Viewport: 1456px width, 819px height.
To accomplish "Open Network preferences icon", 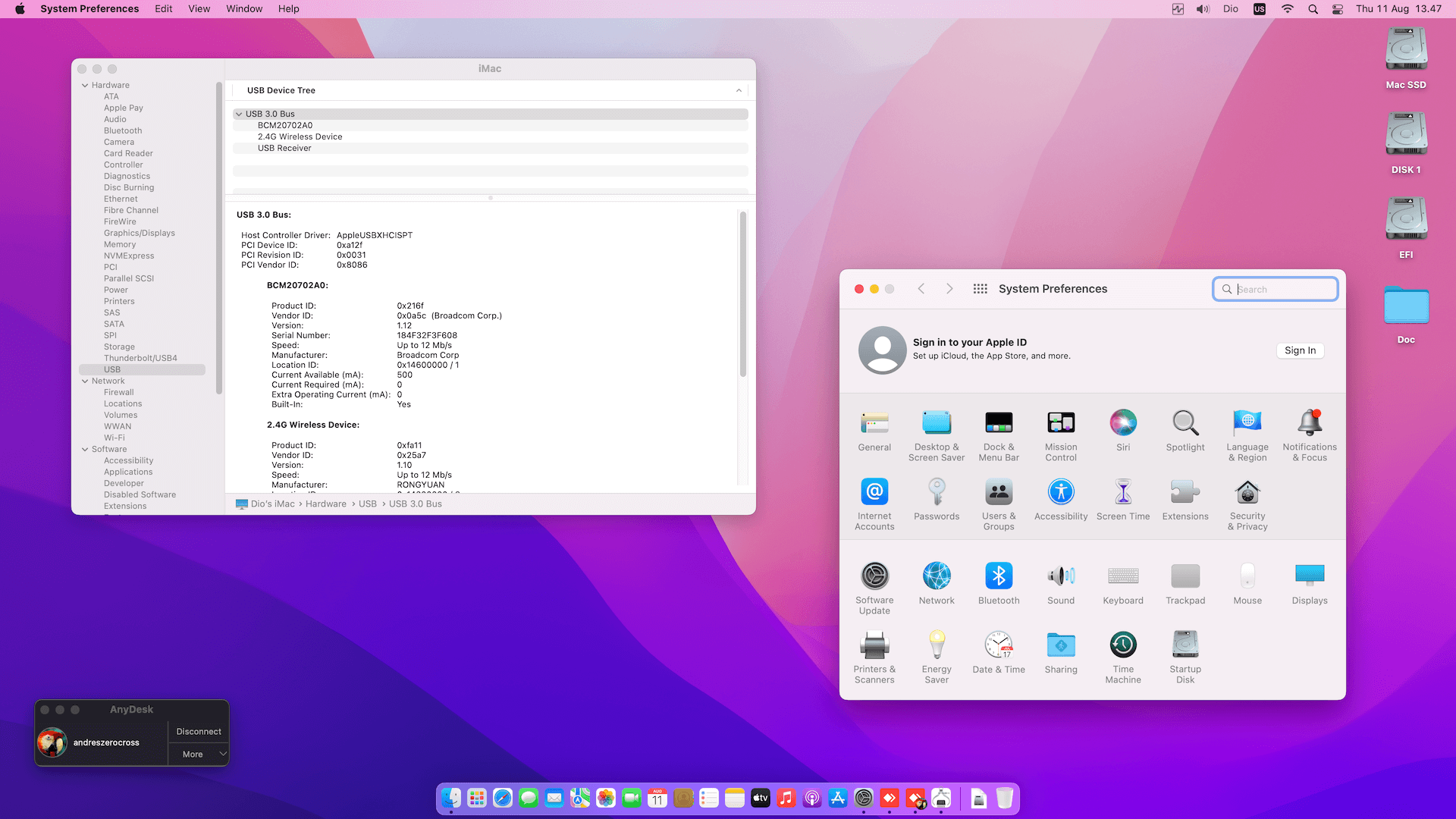I will click(x=937, y=584).
